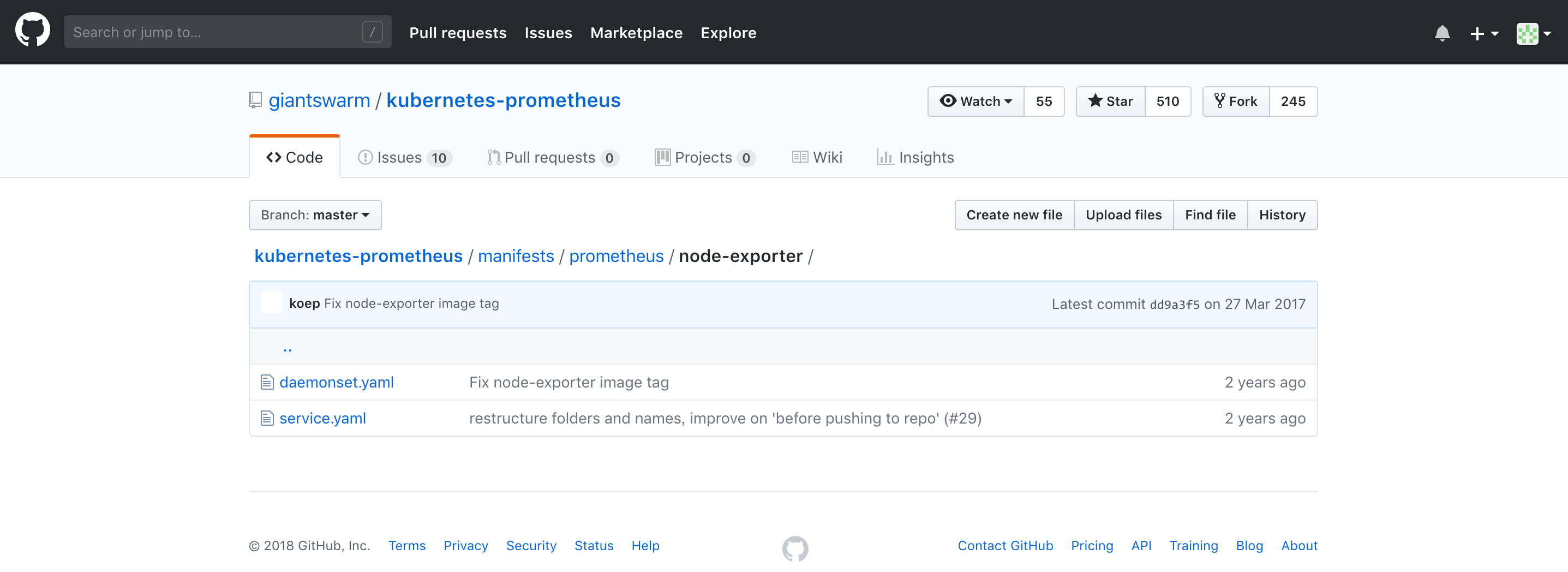Open daemonset.yaml row commit message

point(569,382)
